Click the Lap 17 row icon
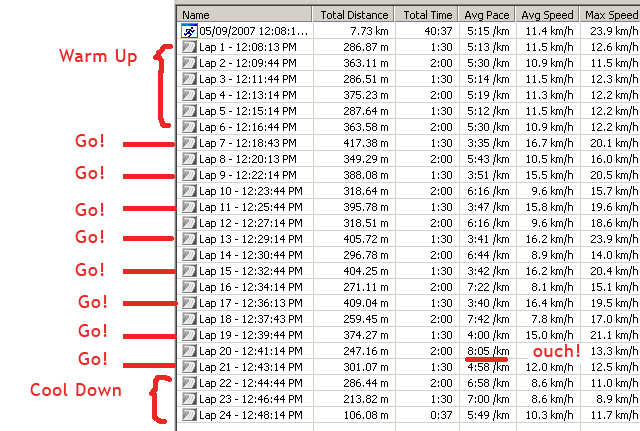 [189, 303]
